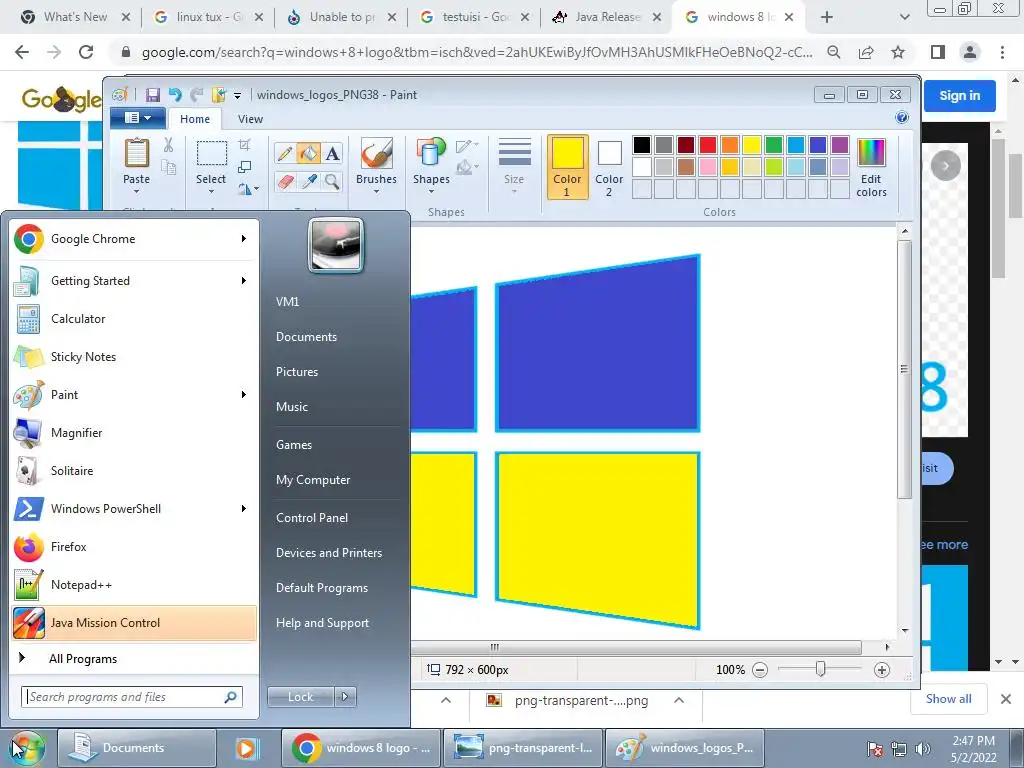Click the Windows Start orb
Image resolution: width=1024 pixels, height=768 pixels.
(27, 748)
